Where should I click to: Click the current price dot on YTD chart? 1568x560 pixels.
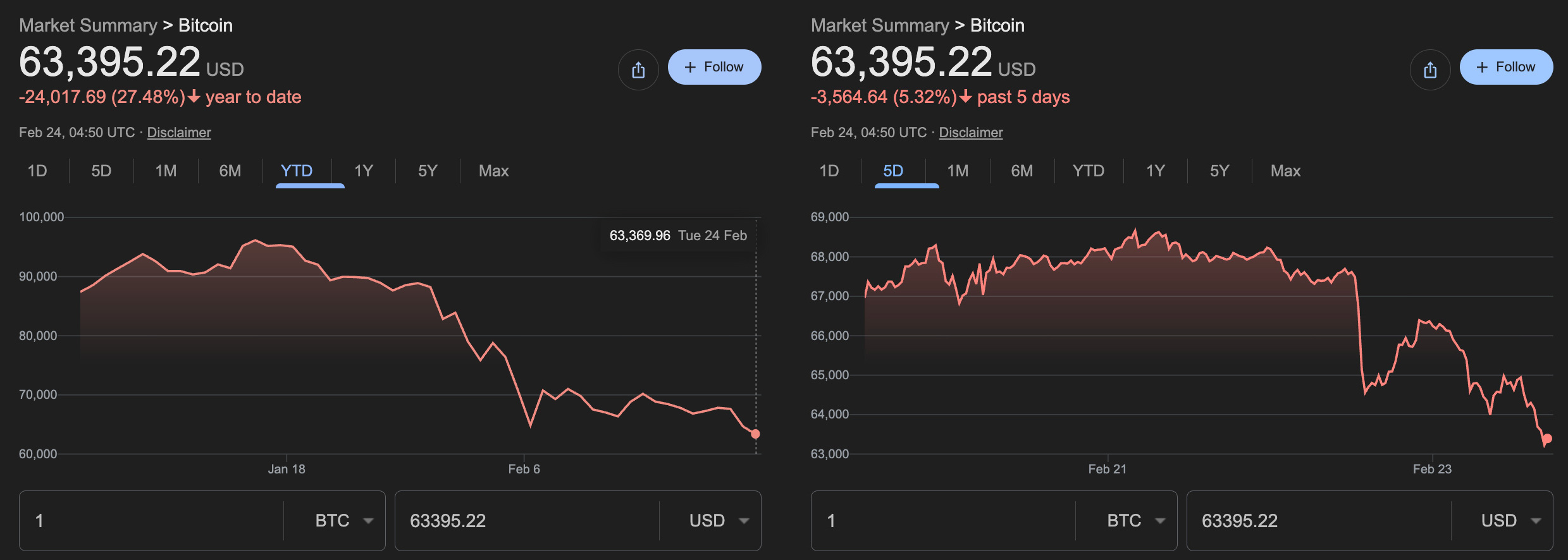755,434
